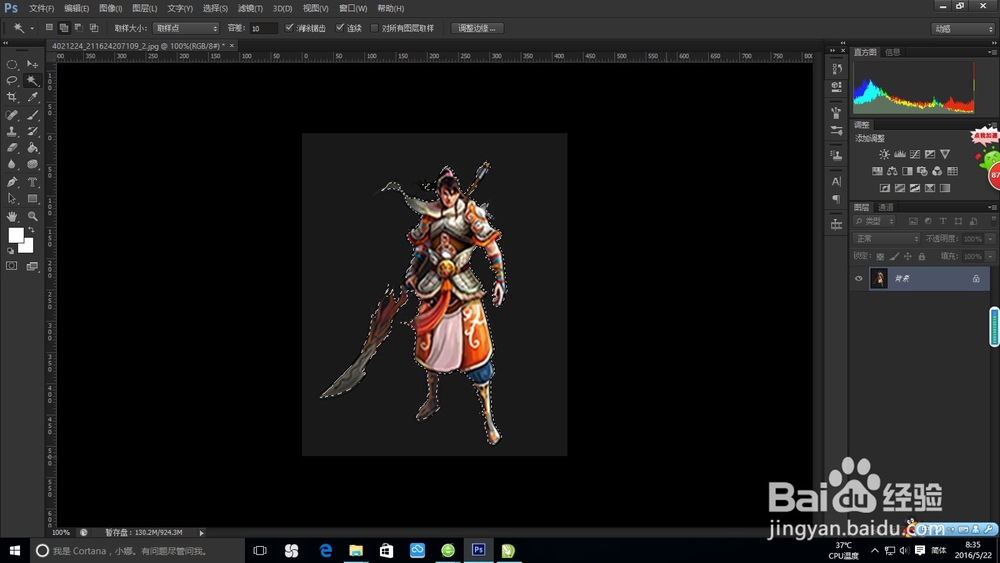This screenshot has height=563, width=1000.
Task: Click the white foreground color swatch
Action: (16, 235)
